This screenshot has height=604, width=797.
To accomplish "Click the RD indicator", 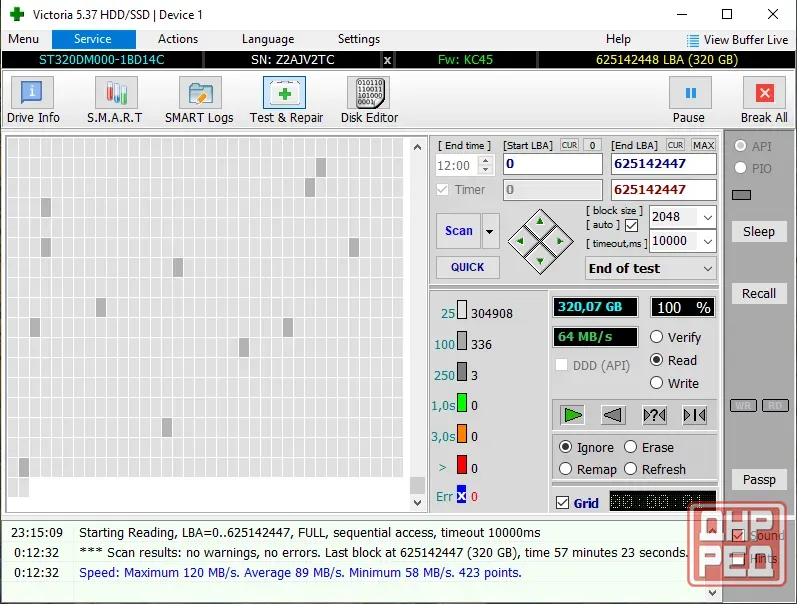I will pyautogui.click(x=775, y=406).
